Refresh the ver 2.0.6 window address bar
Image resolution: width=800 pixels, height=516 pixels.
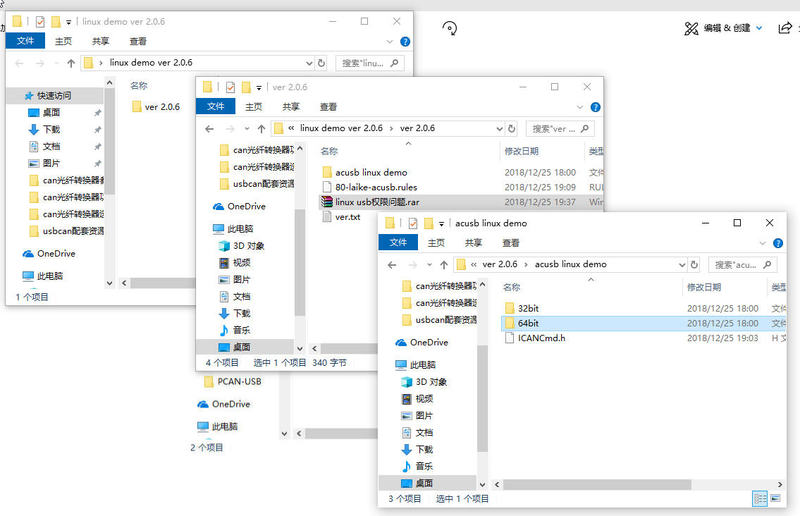(x=512, y=129)
